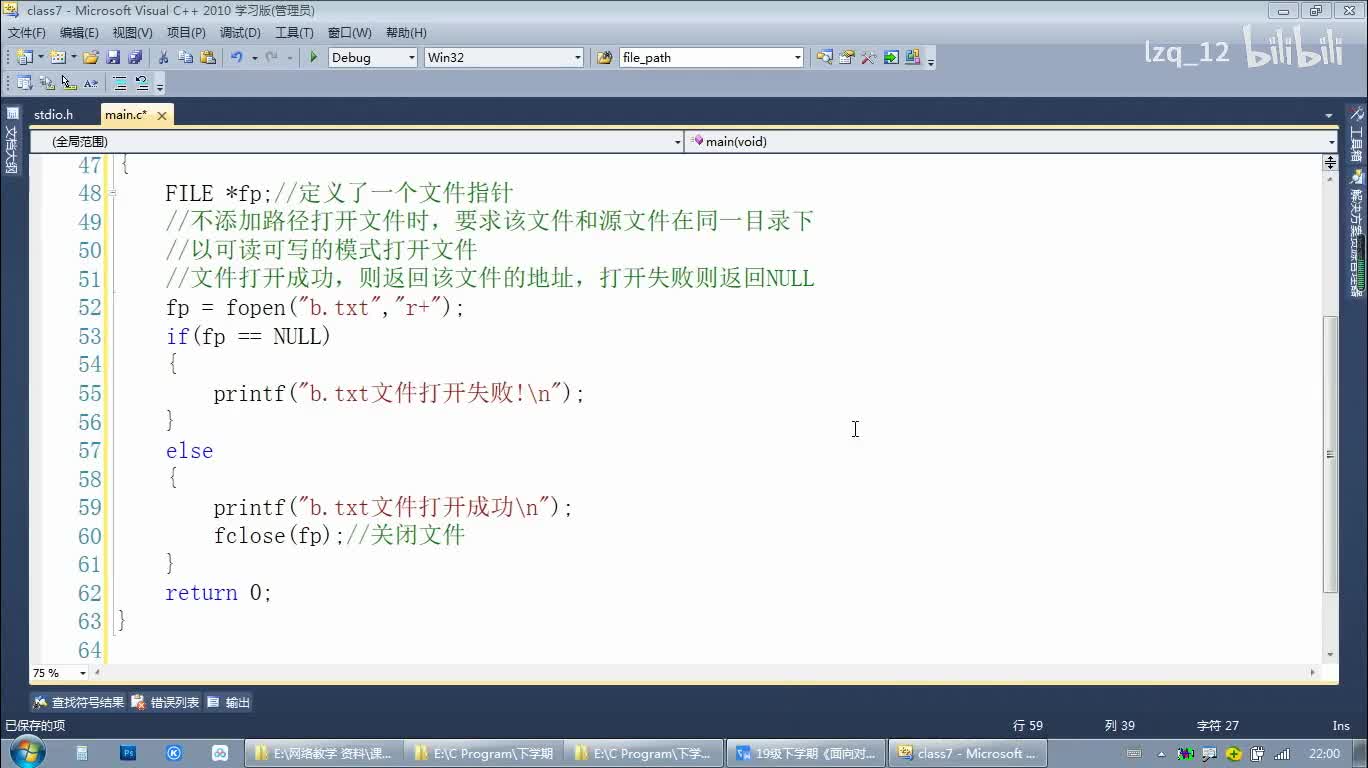Open Photoshop from the taskbar
The width and height of the screenshot is (1368, 768).
coord(128,753)
